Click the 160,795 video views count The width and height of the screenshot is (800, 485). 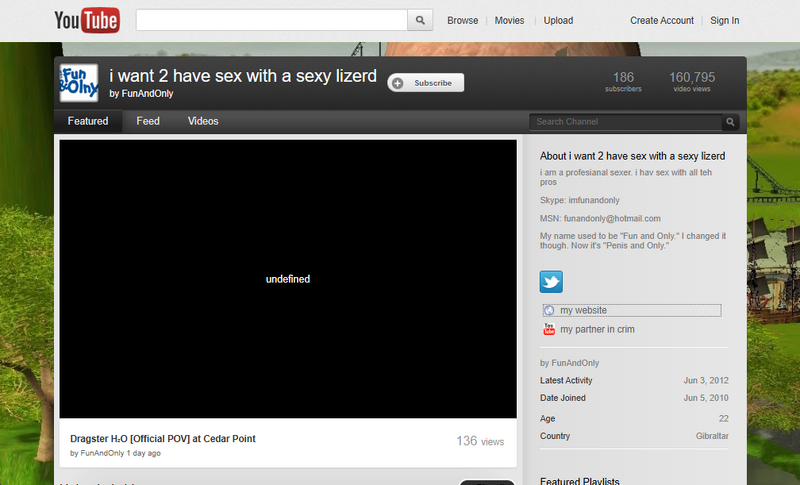(x=692, y=81)
